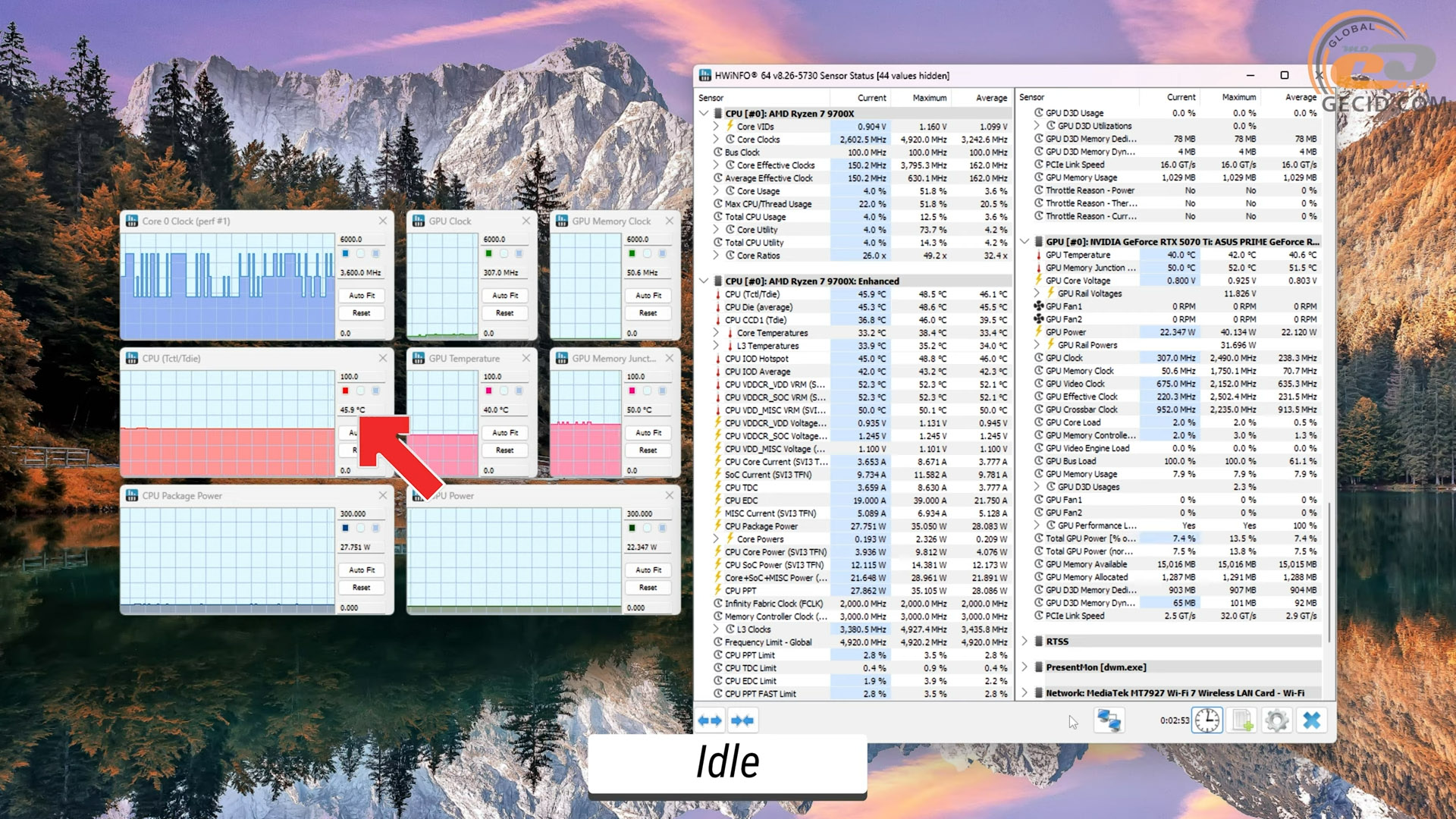This screenshot has height=819, width=1456.
Task: Expand the GPU Rail Voltages row
Action: click(x=1037, y=293)
